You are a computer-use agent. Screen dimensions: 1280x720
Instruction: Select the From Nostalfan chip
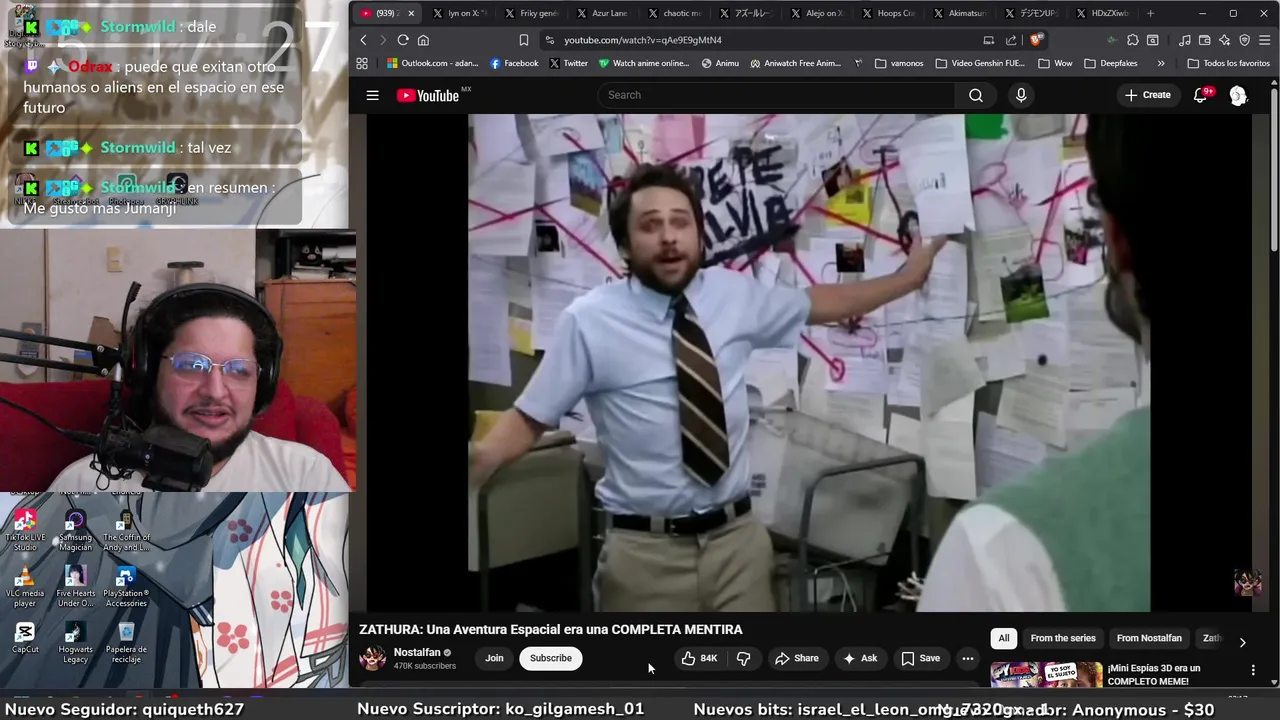[1149, 638]
